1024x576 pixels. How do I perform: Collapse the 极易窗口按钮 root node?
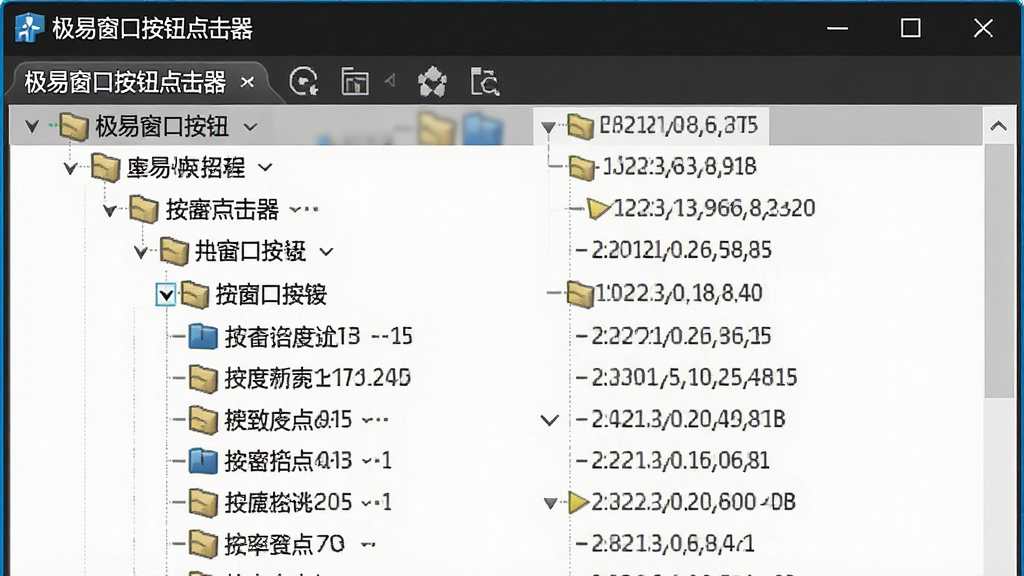pos(32,126)
